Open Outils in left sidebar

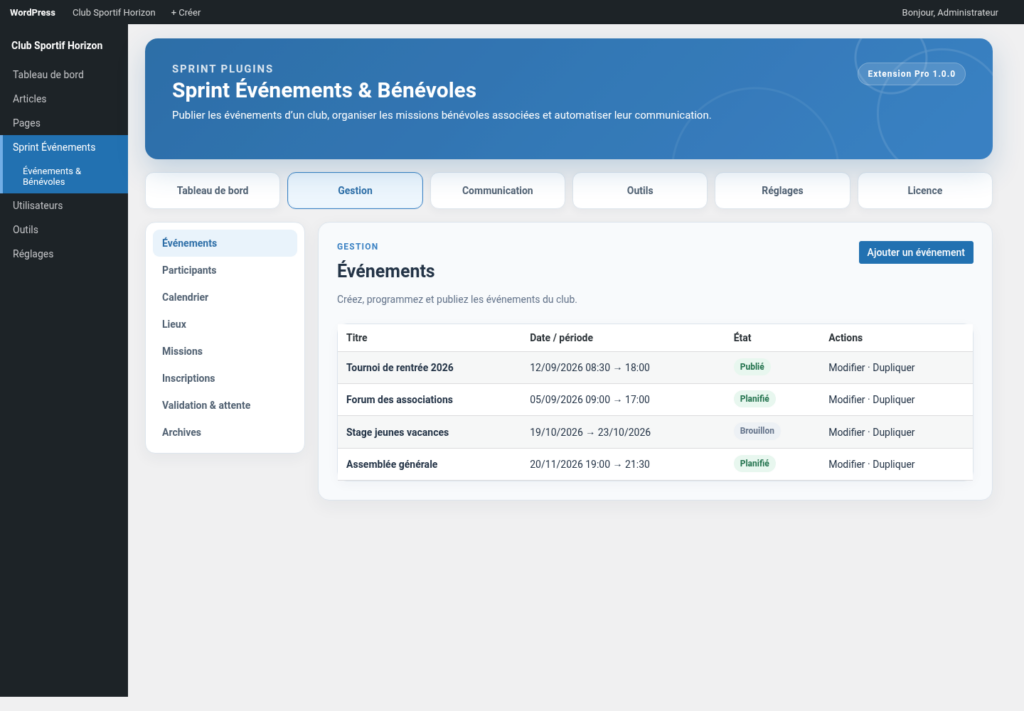[64, 229]
